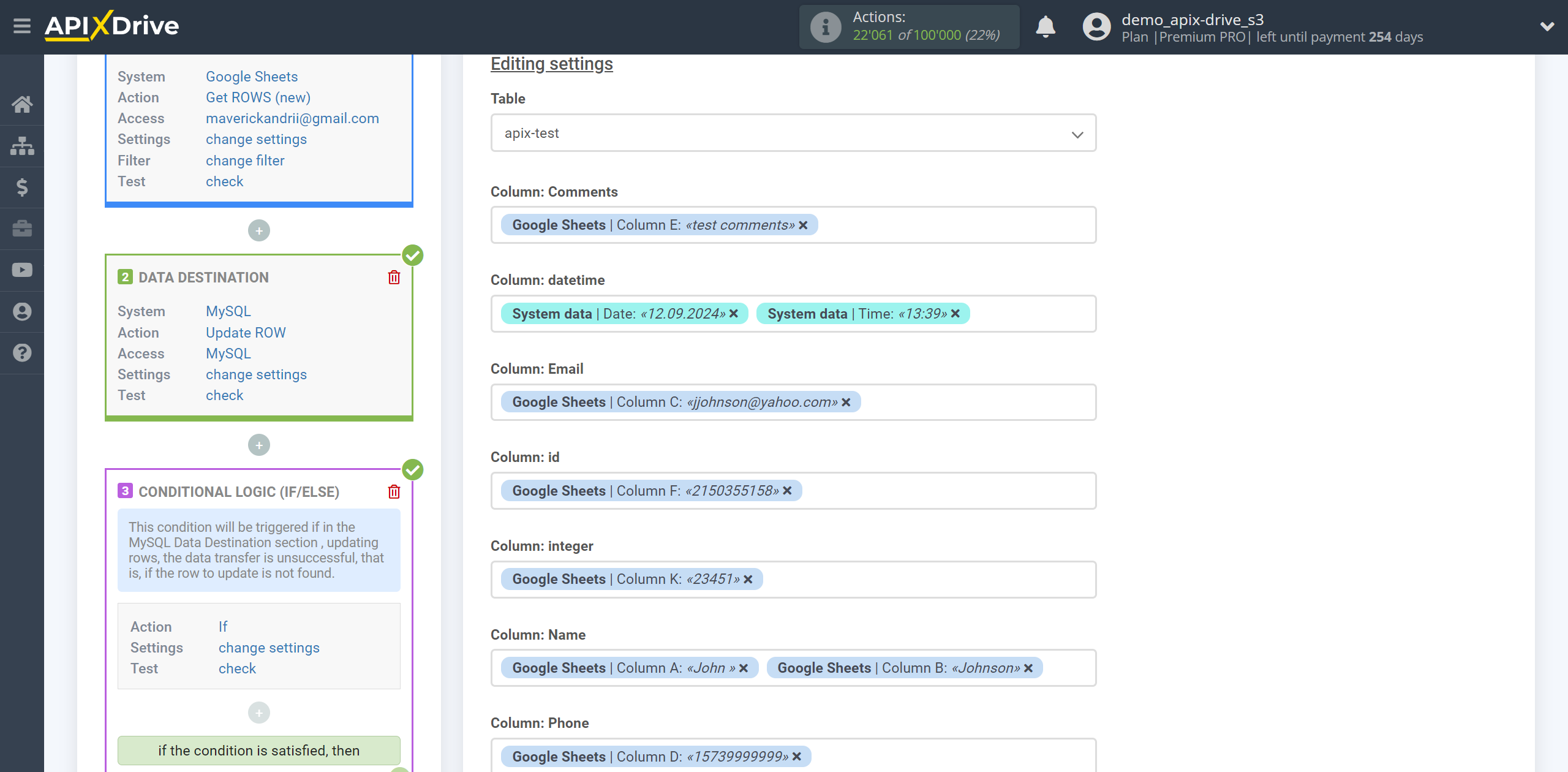
Task: Open the briefcase services icon
Action: coord(22,229)
